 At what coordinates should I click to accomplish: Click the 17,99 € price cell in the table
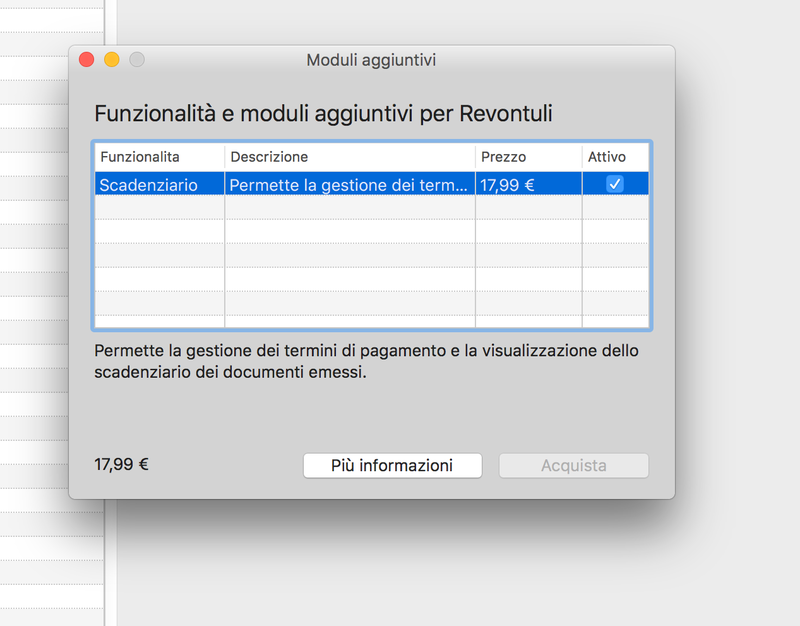[x=529, y=184]
